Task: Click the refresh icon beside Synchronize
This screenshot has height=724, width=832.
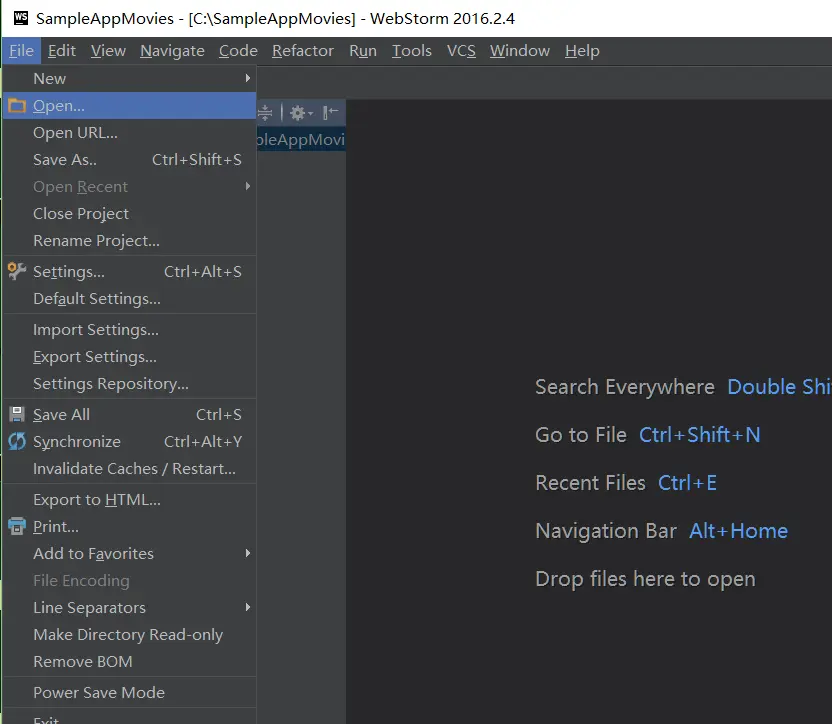Action: (17, 441)
